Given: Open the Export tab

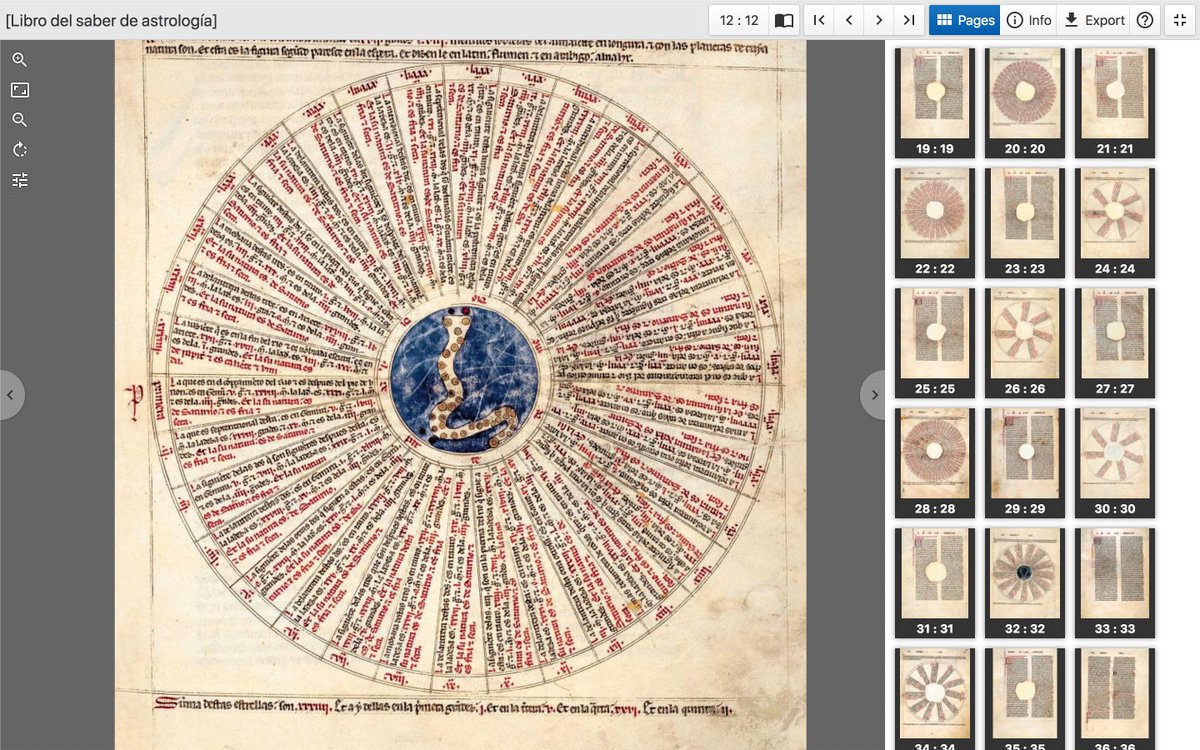Looking at the screenshot, I should [x=1094, y=20].
